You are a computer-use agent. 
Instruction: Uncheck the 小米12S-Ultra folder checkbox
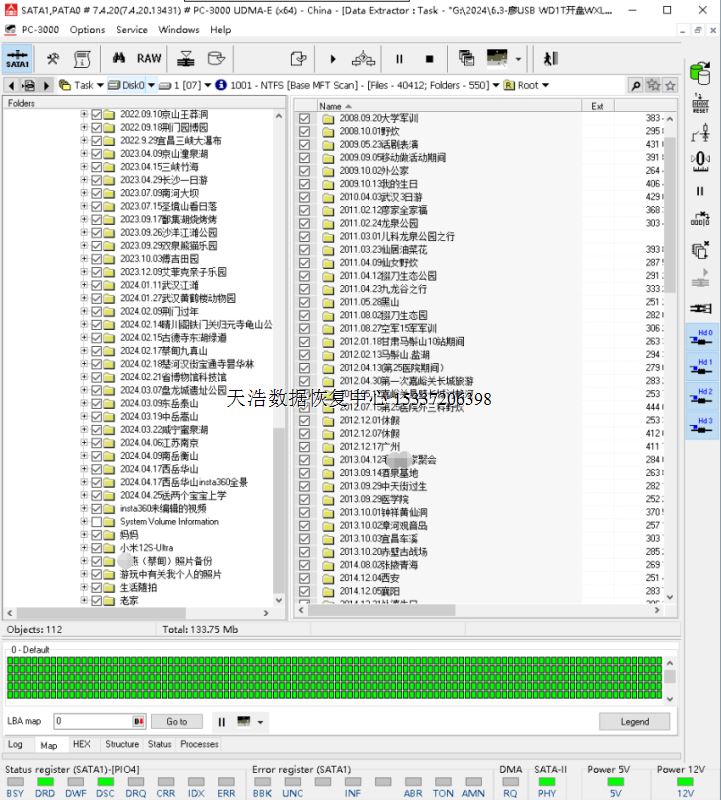[97, 548]
